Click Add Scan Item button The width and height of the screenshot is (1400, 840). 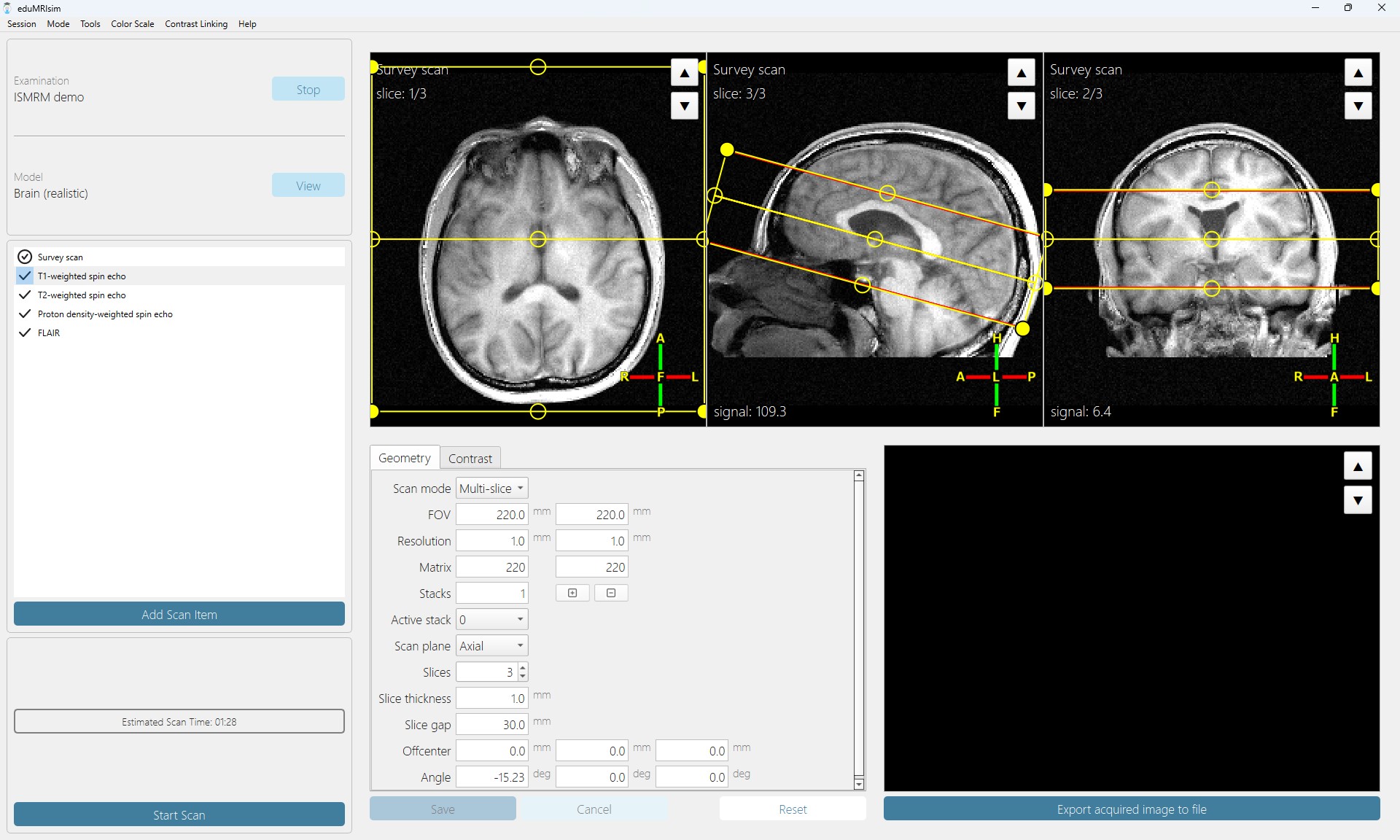coord(179,614)
